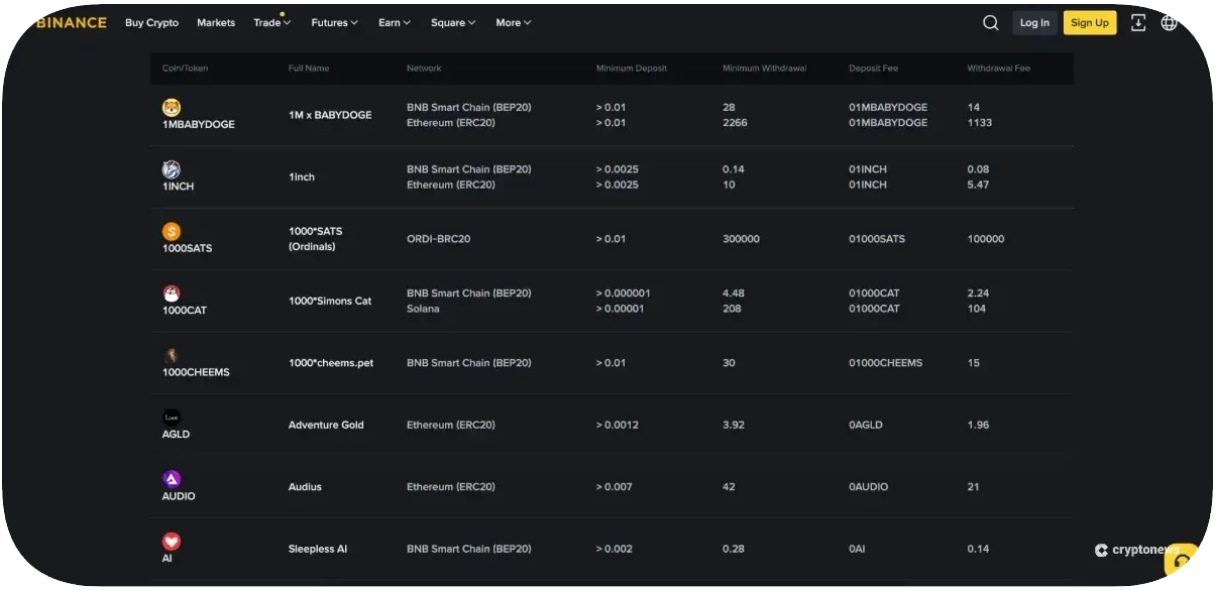Click the AGLD token icon
The image size is (1219, 590).
[x=171, y=417]
